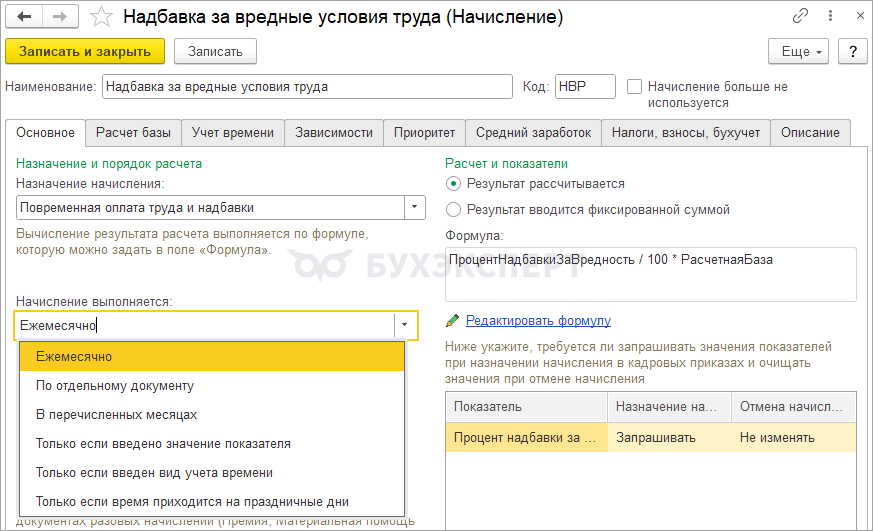Collapse the Начисление выполняется dropdown arrow
Viewport: 873px width, 531px height.
pyautogui.click(x=405, y=325)
